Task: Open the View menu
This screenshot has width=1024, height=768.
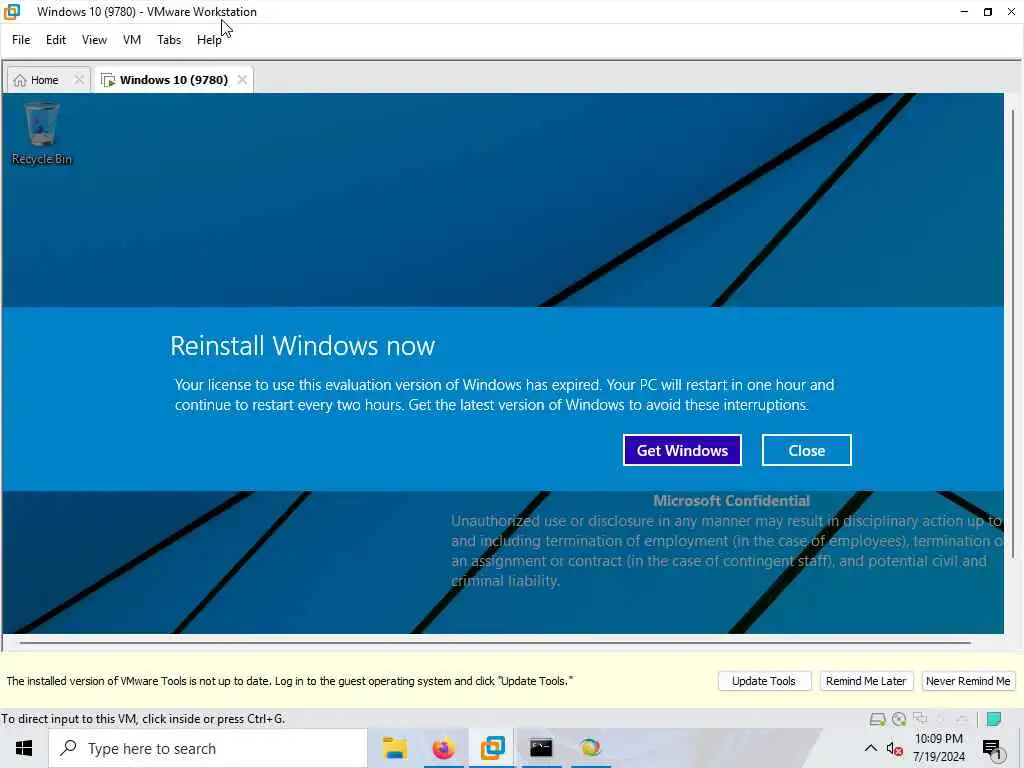Action: coord(94,40)
